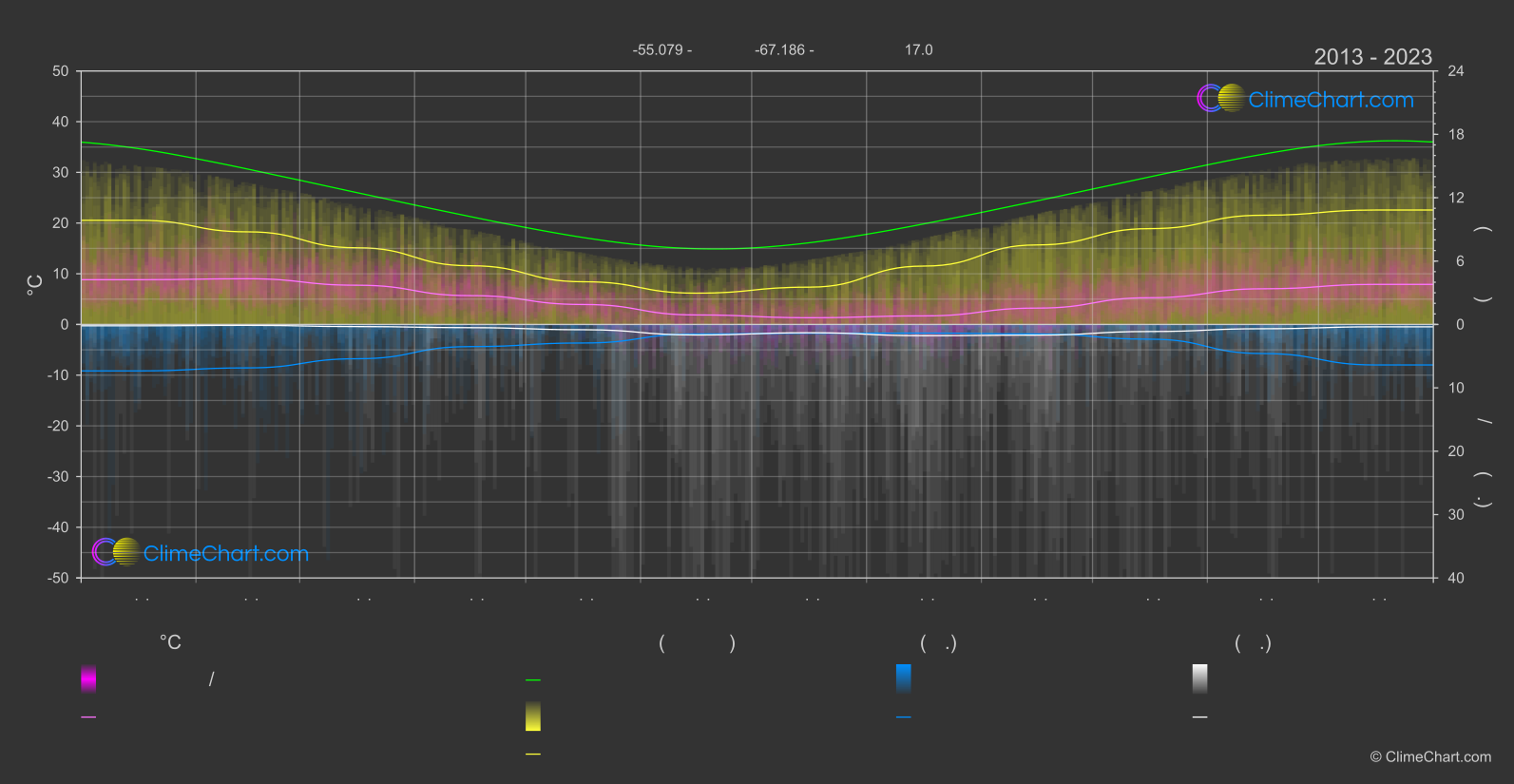The height and width of the screenshot is (784, 1514).
Task: Click the pink line legend marker
Action: click(88, 717)
